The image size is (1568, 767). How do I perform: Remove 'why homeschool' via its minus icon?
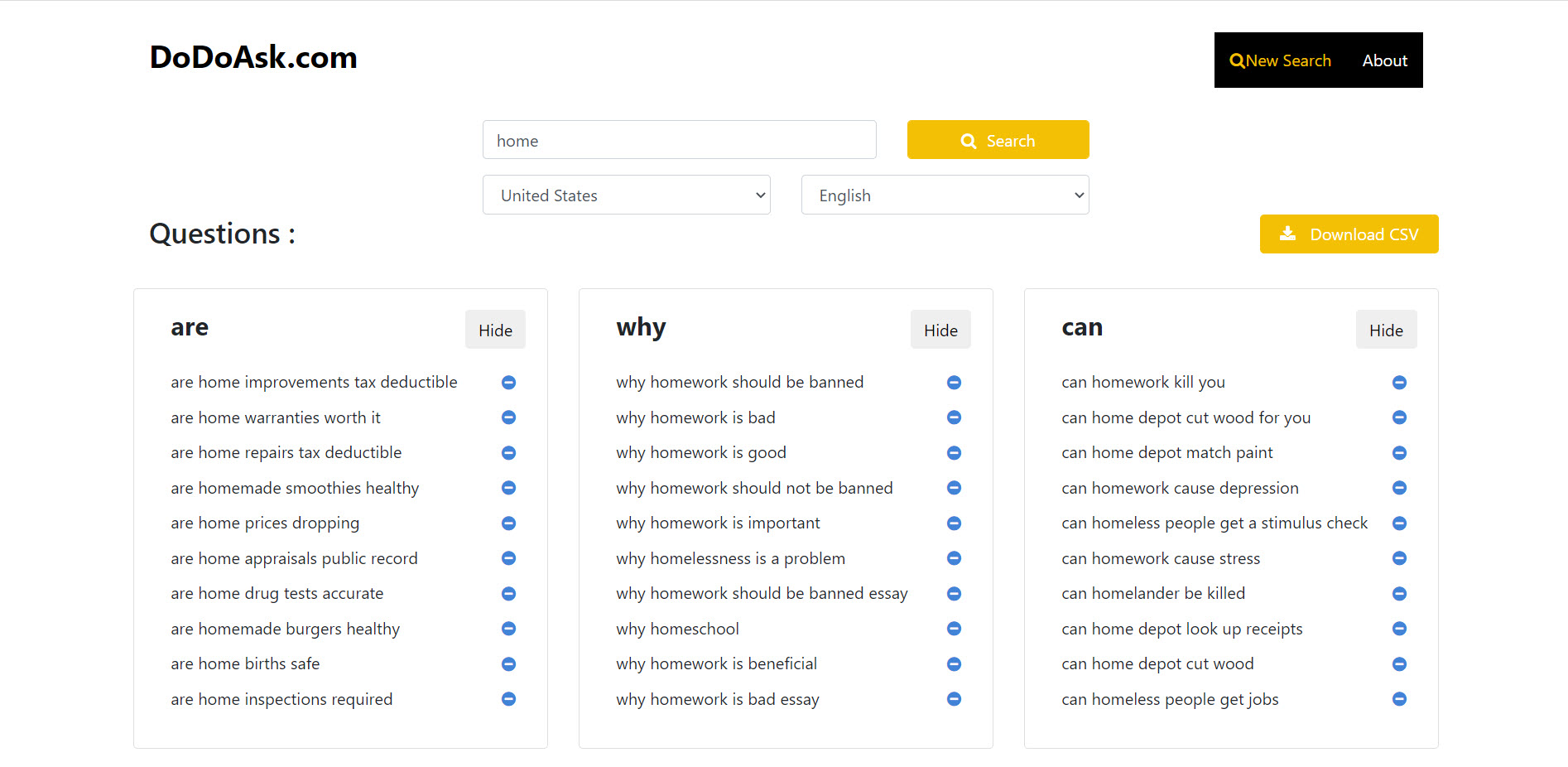click(954, 629)
